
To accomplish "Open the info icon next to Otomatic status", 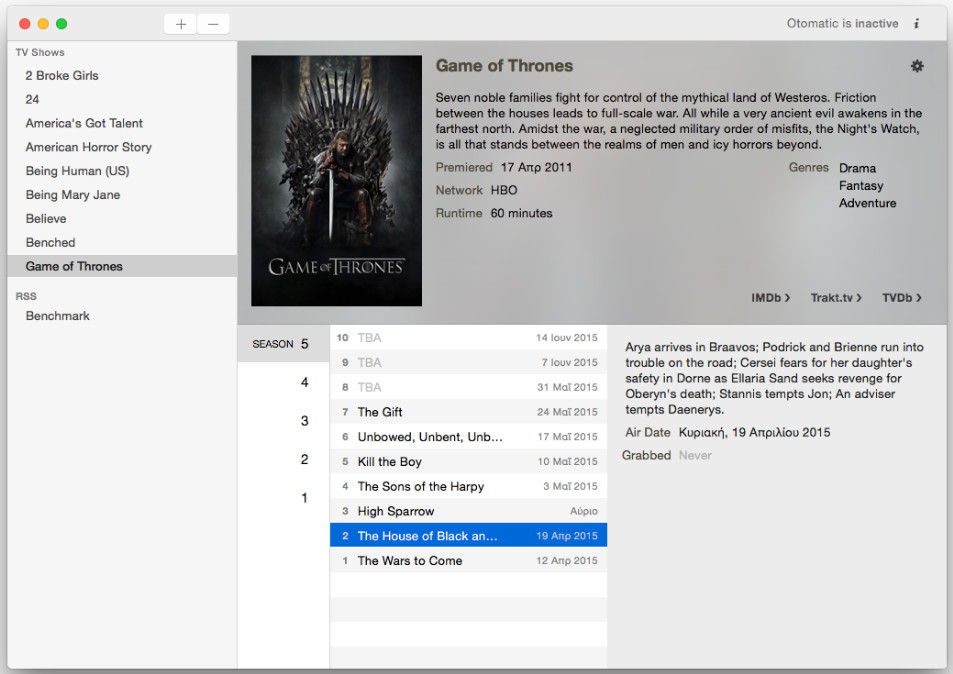I will (x=917, y=24).
